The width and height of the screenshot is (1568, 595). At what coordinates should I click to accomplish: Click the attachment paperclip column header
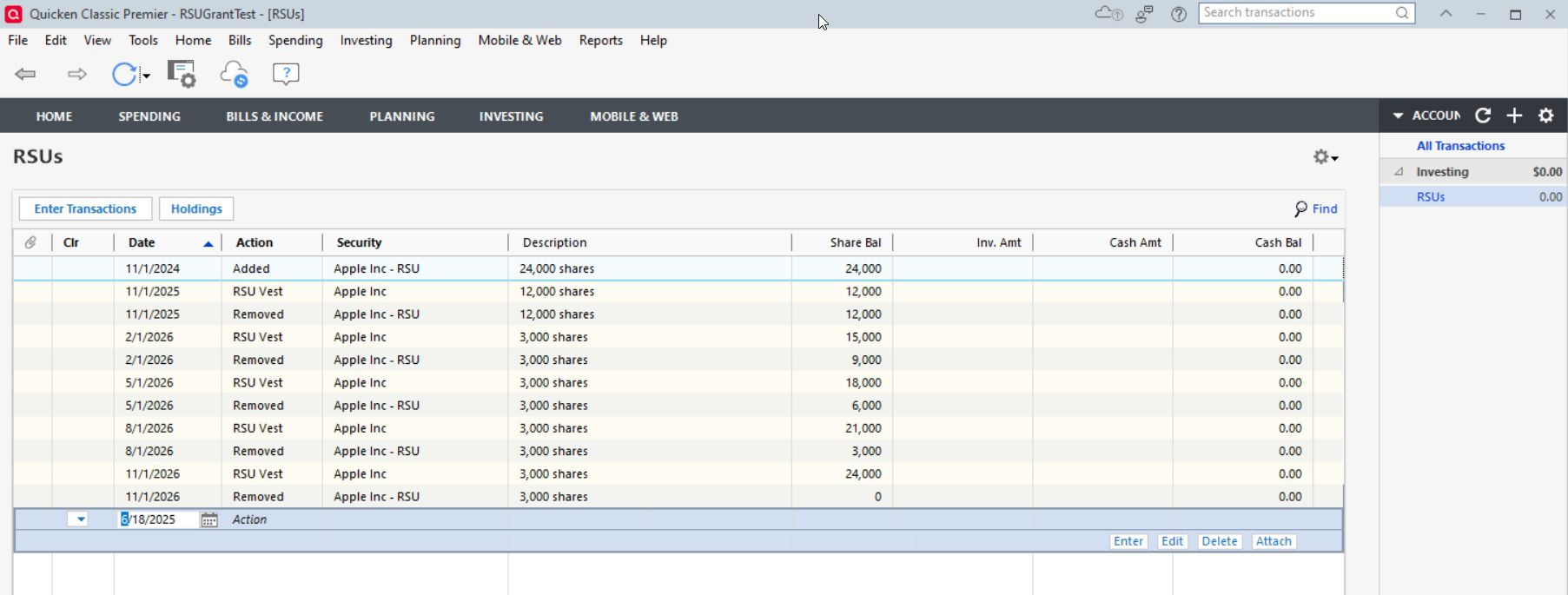click(30, 242)
